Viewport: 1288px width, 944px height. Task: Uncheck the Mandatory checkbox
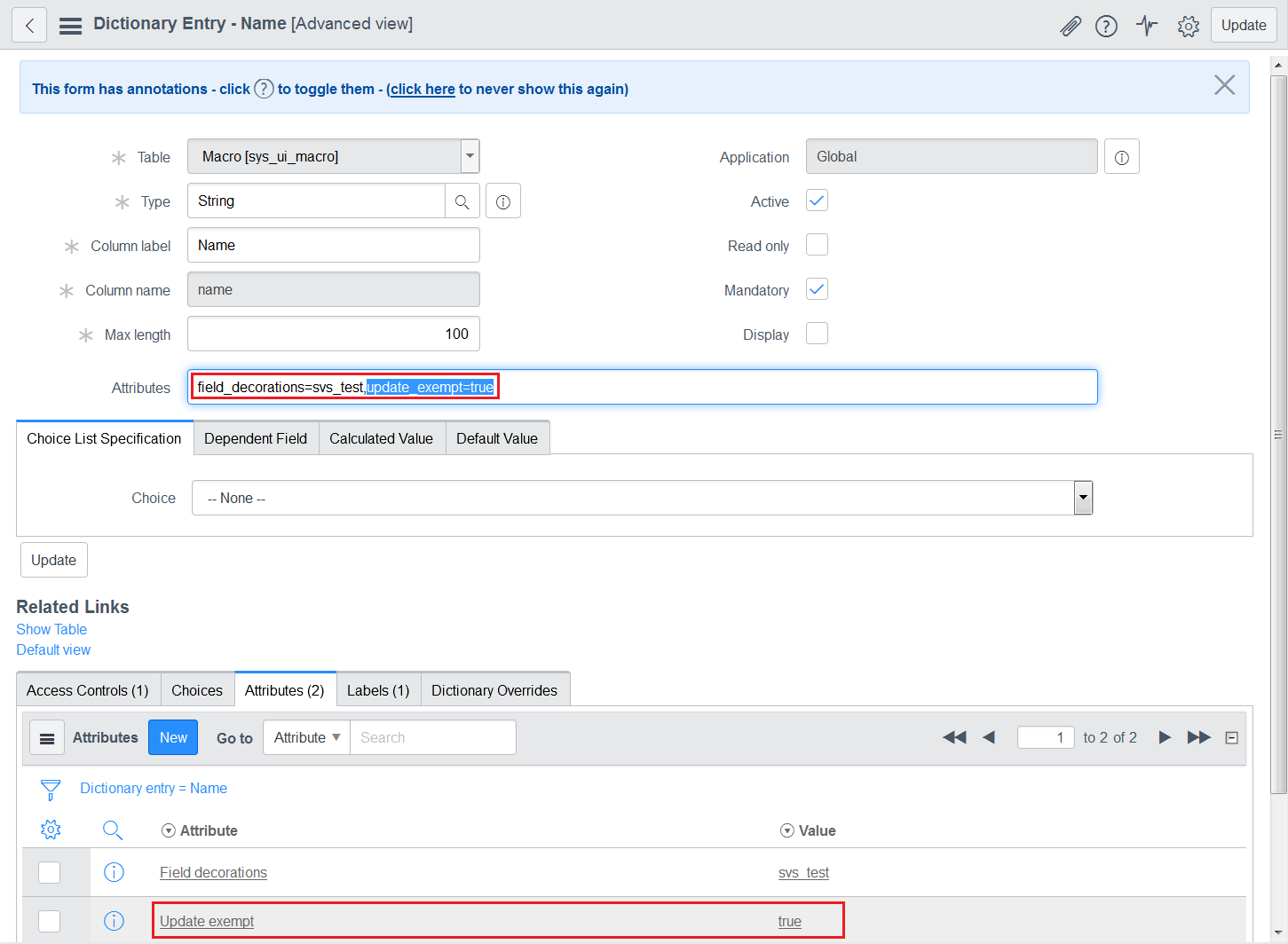(817, 289)
